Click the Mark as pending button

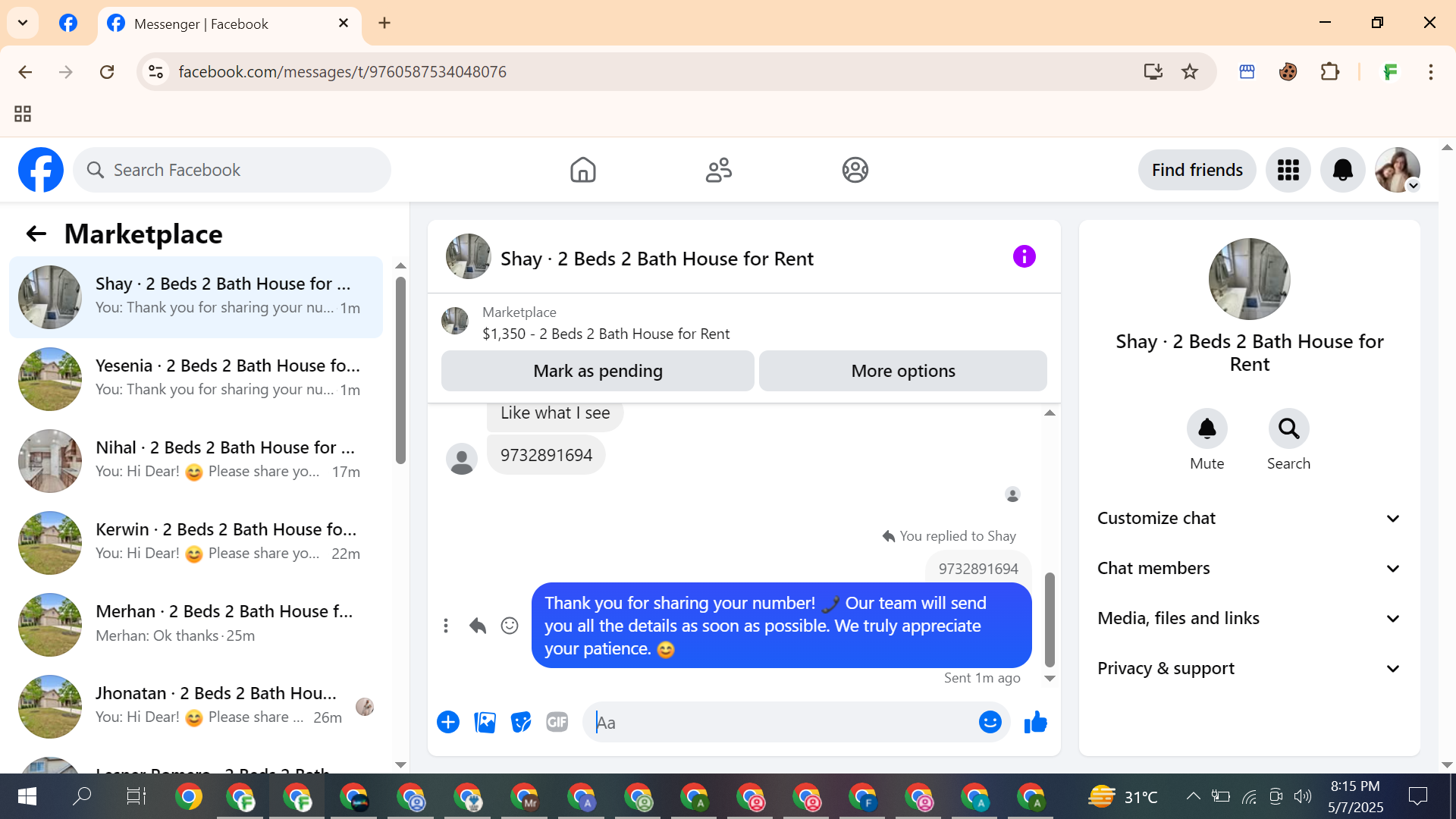click(x=598, y=371)
